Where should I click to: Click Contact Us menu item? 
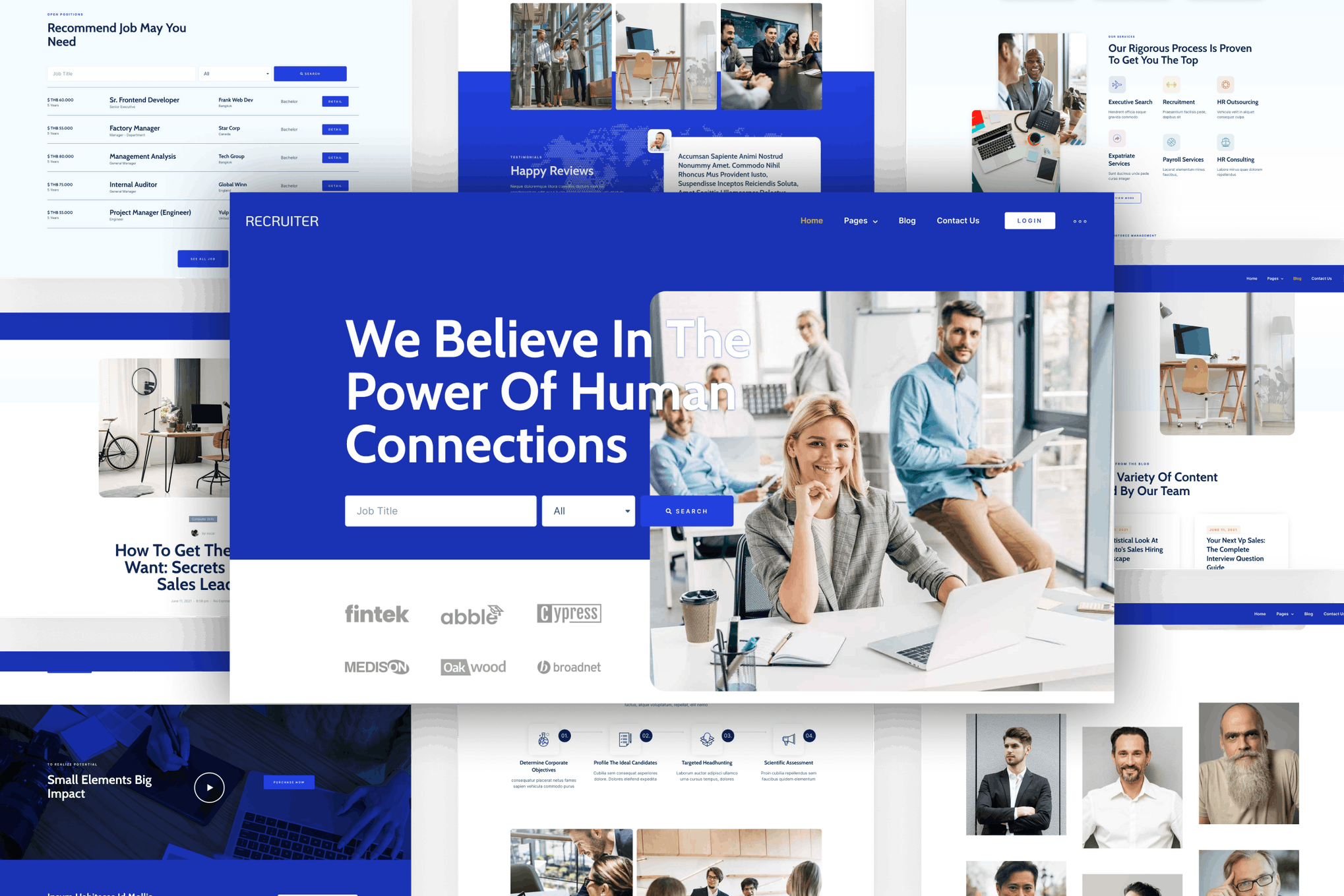click(956, 220)
